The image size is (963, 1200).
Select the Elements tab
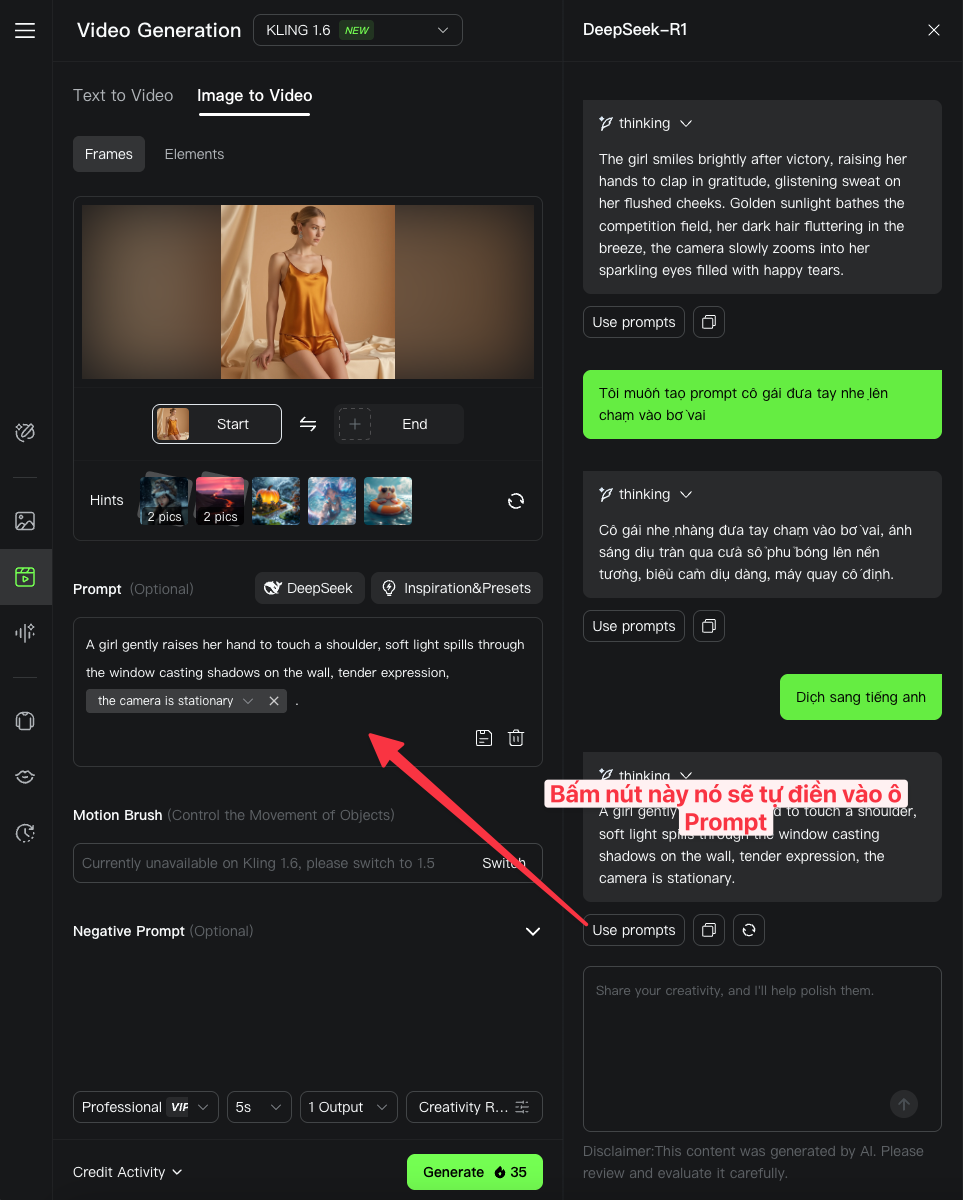point(194,154)
